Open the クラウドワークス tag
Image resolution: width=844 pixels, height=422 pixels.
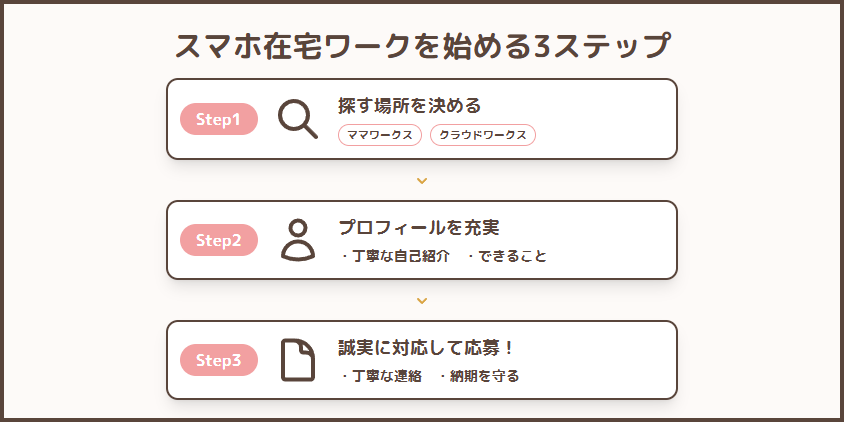483,135
